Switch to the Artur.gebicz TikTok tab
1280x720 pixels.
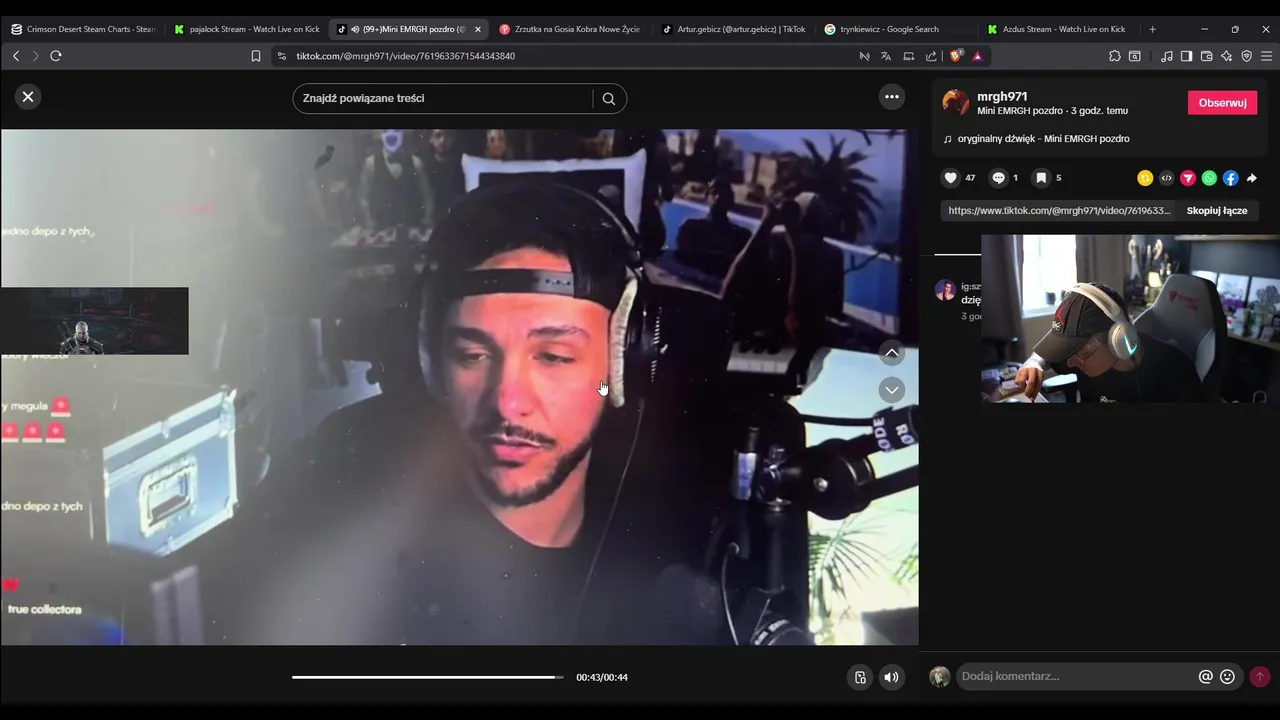[x=733, y=29]
